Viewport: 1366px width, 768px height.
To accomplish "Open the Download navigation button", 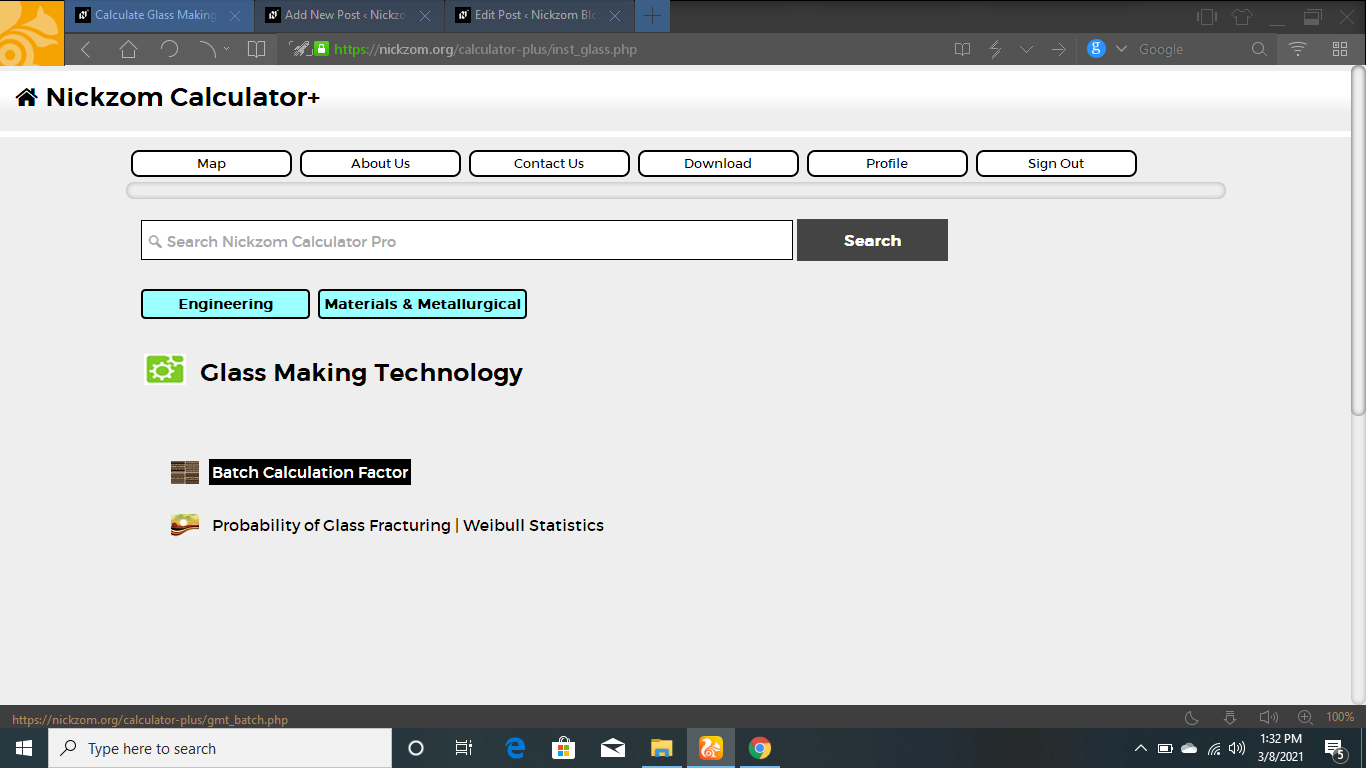I will click(x=718, y=163).
